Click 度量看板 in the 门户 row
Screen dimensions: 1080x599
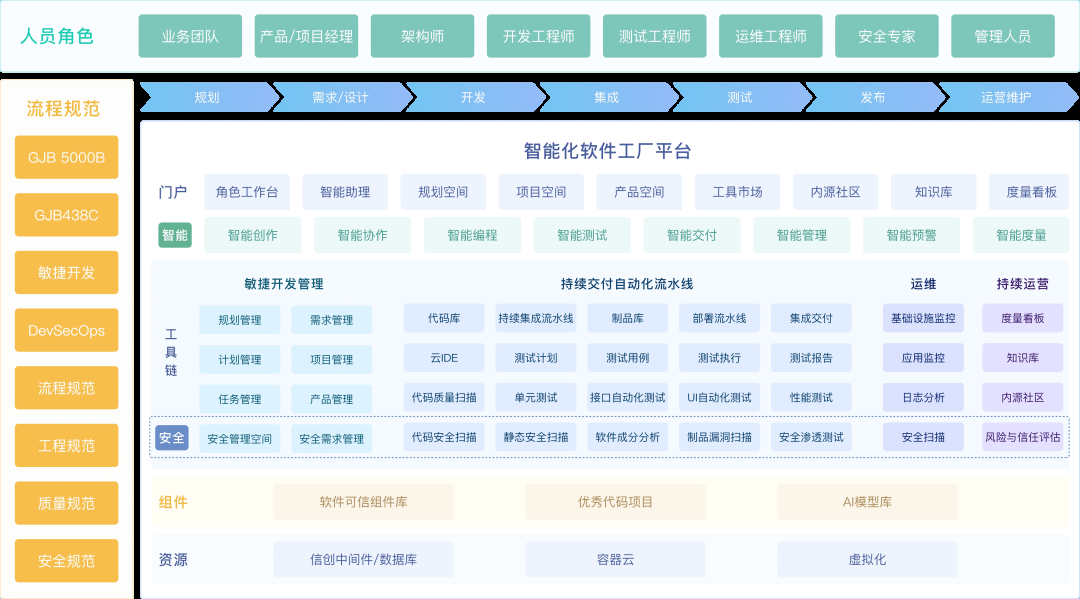click(x=1031, y=191)
